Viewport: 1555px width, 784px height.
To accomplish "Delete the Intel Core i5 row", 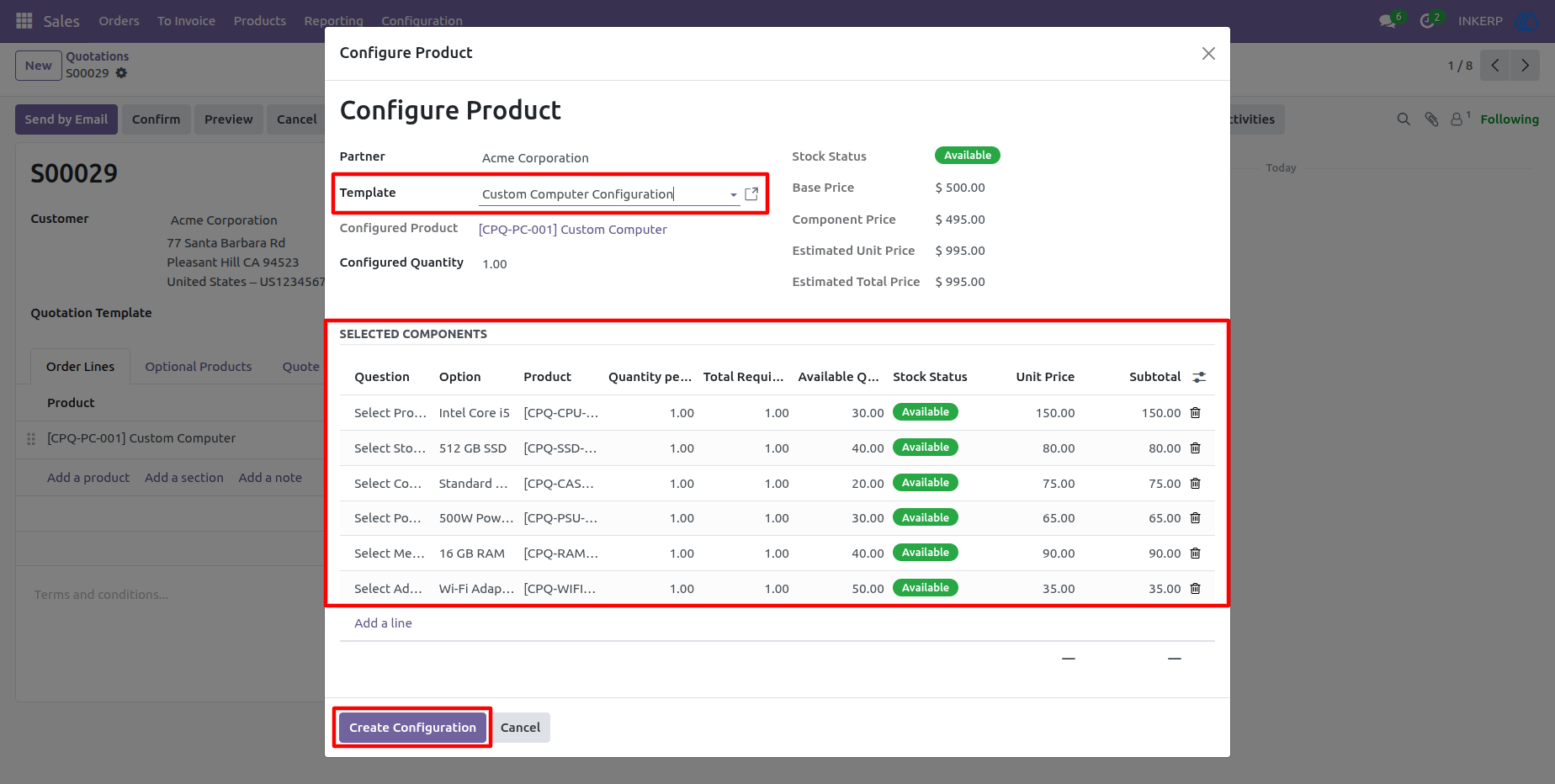I will (1195, 413).
